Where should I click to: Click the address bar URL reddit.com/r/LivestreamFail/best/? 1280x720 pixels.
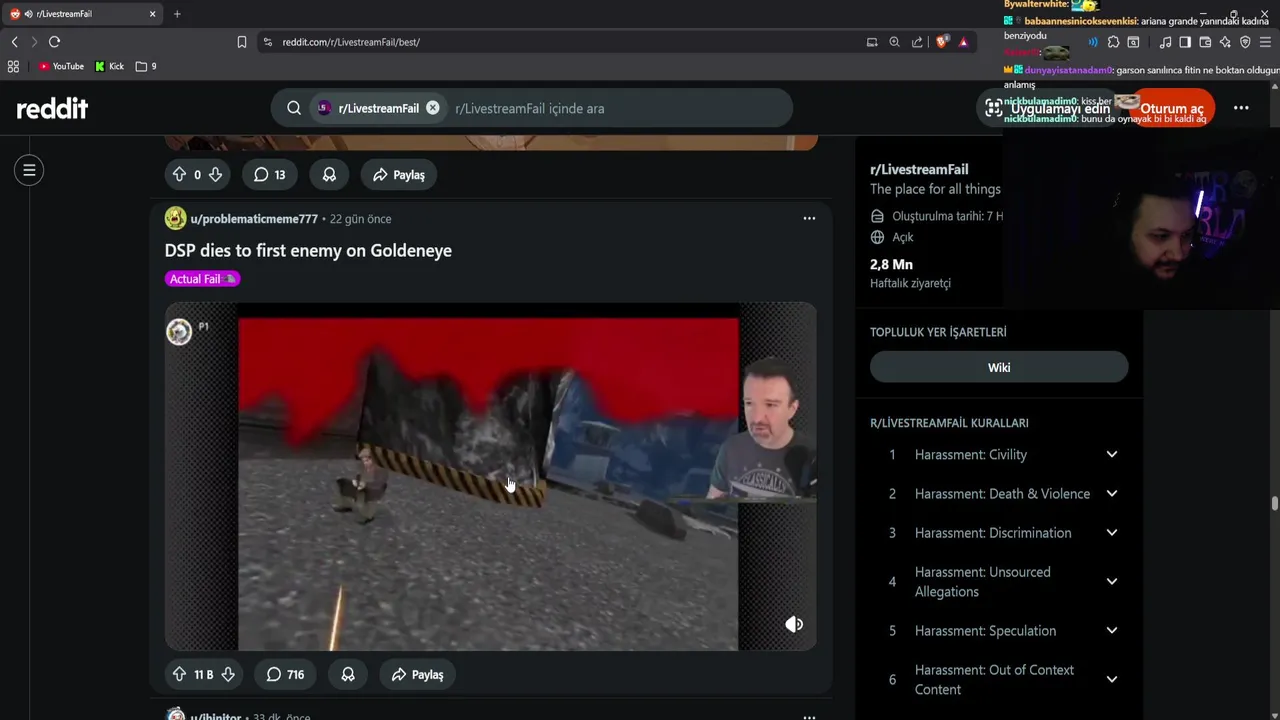point(351,42)
